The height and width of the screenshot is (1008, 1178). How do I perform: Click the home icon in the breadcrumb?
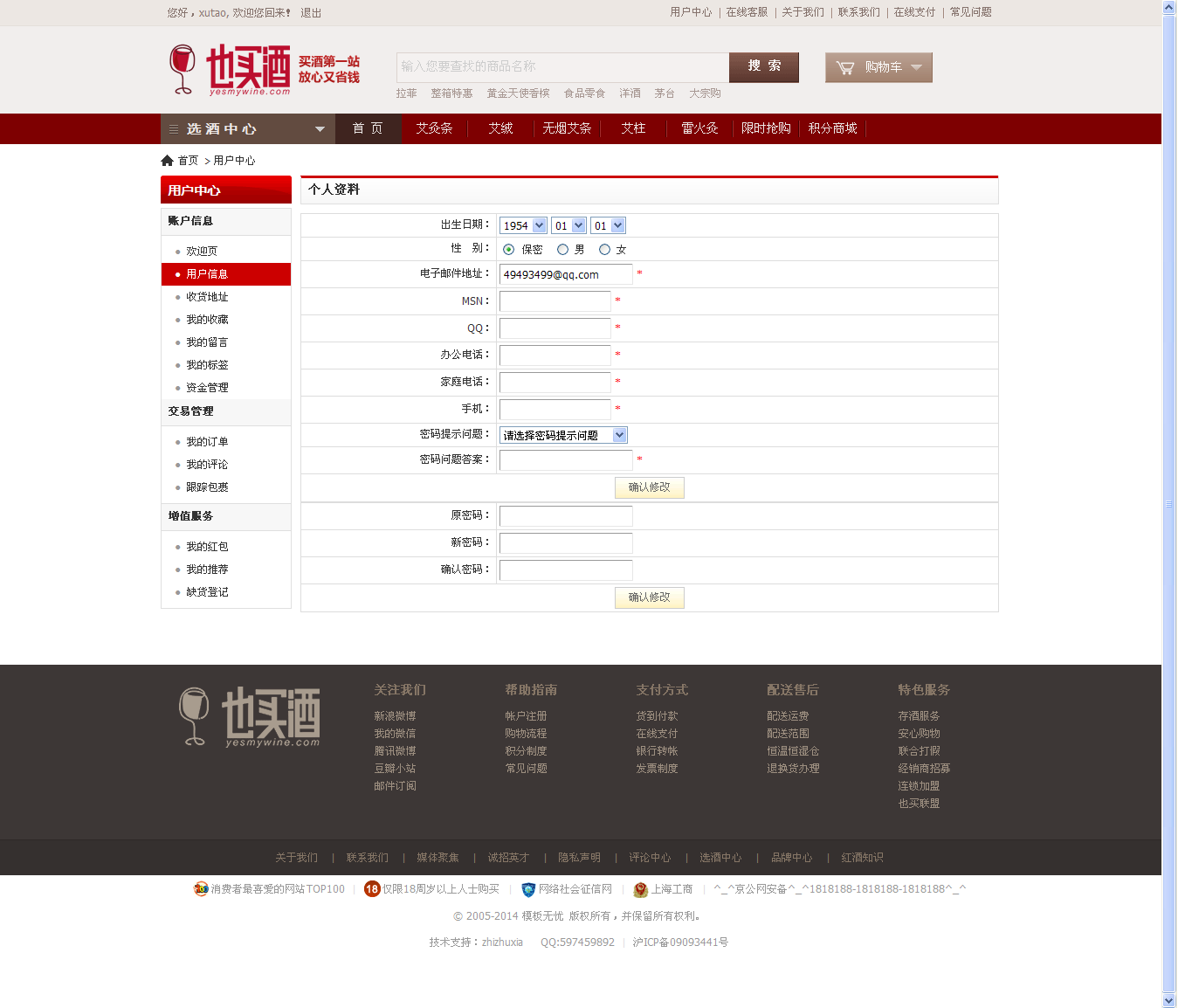167,161
